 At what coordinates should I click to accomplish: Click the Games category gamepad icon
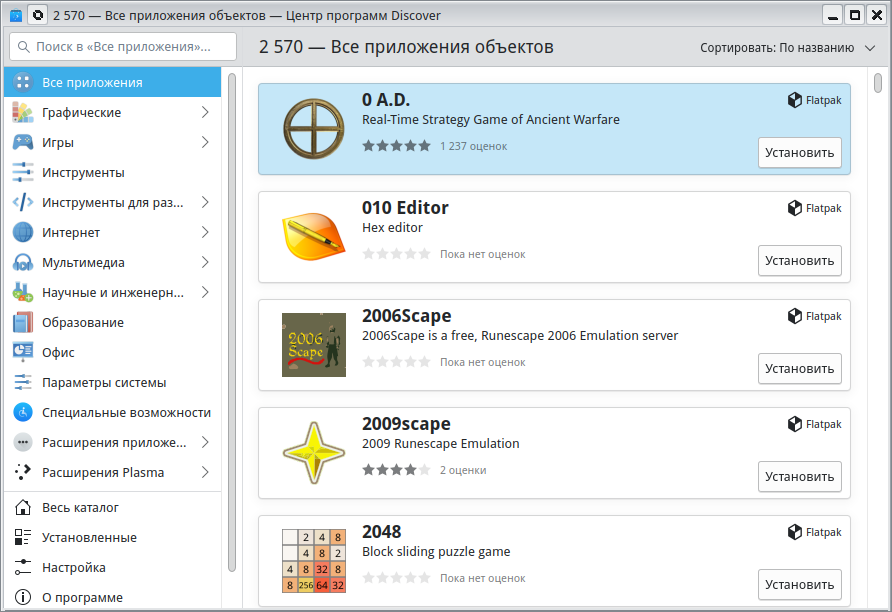coord(23,143)
